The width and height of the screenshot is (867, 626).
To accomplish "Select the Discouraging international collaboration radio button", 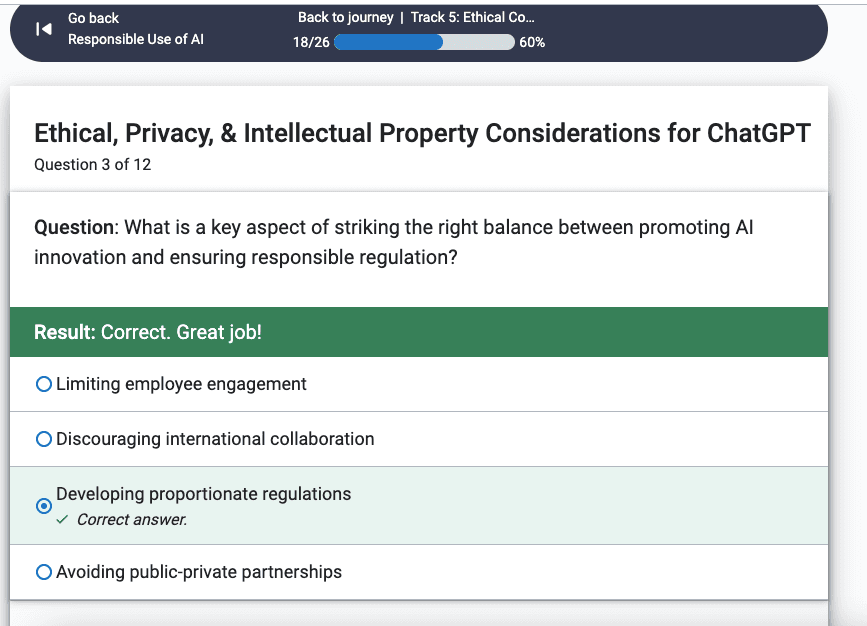I will click(44, 439).
